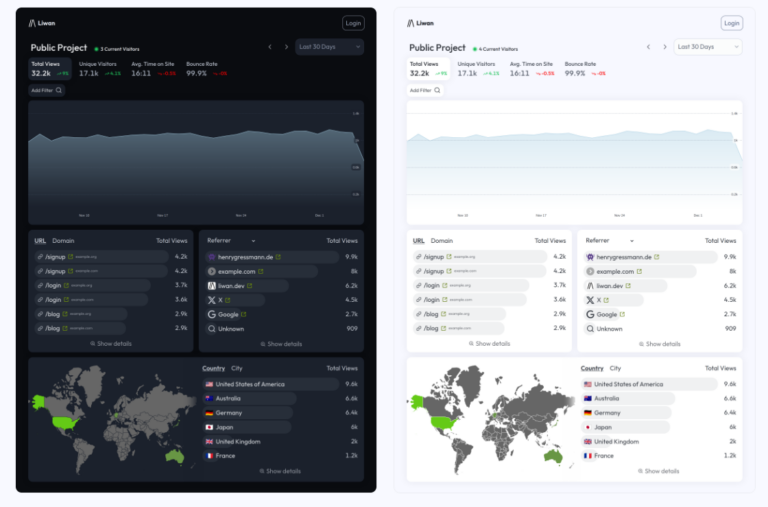The height and width of the screenshot is (507, 768).
Task: Switch to Domain tab in light dashboard
Action: (442, 241)
